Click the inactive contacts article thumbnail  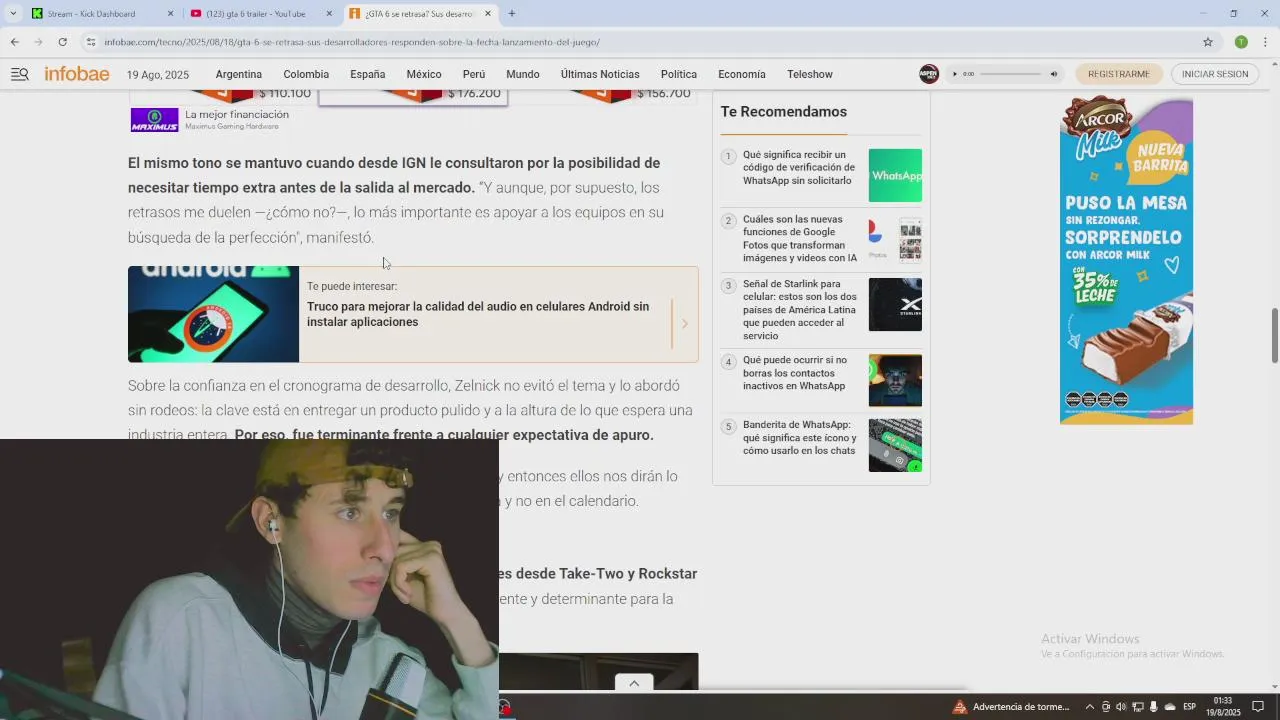895,380
